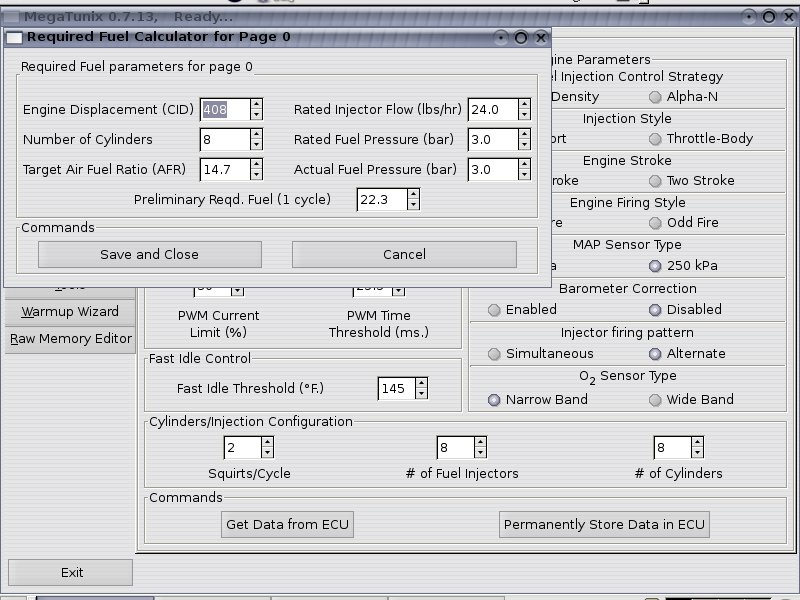Click the Preliminary Reqd. Fuel field
Image resolution: width=800 pixels, height=600 pixels.
tap(382, 199)
